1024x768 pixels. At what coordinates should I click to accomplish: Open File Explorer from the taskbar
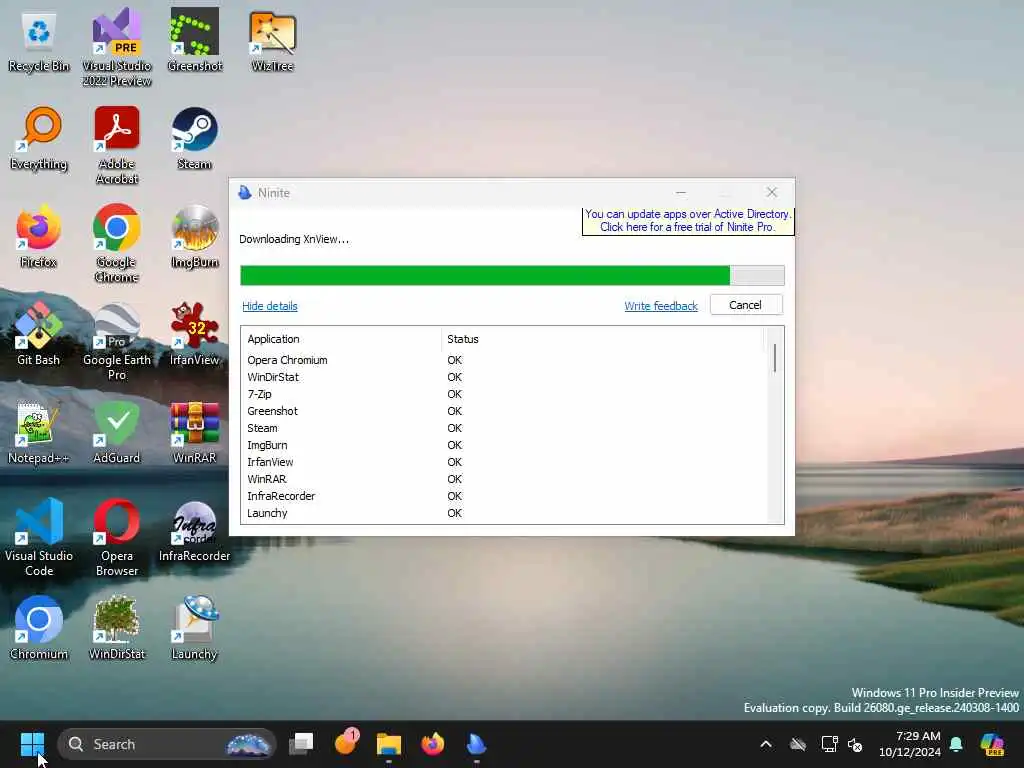[389, 744]
